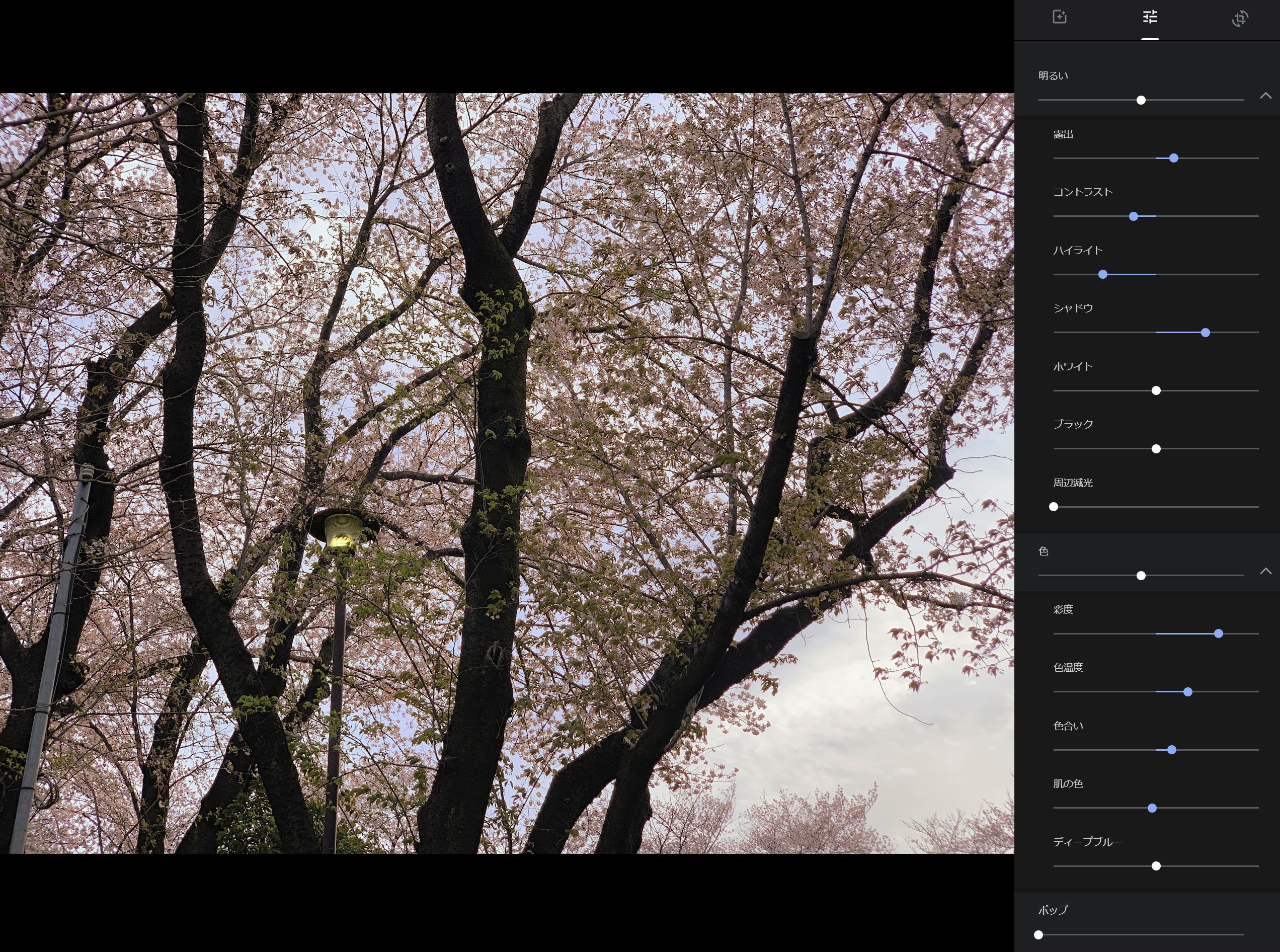Collapse the 色 section chevron

coord(1265,571)
